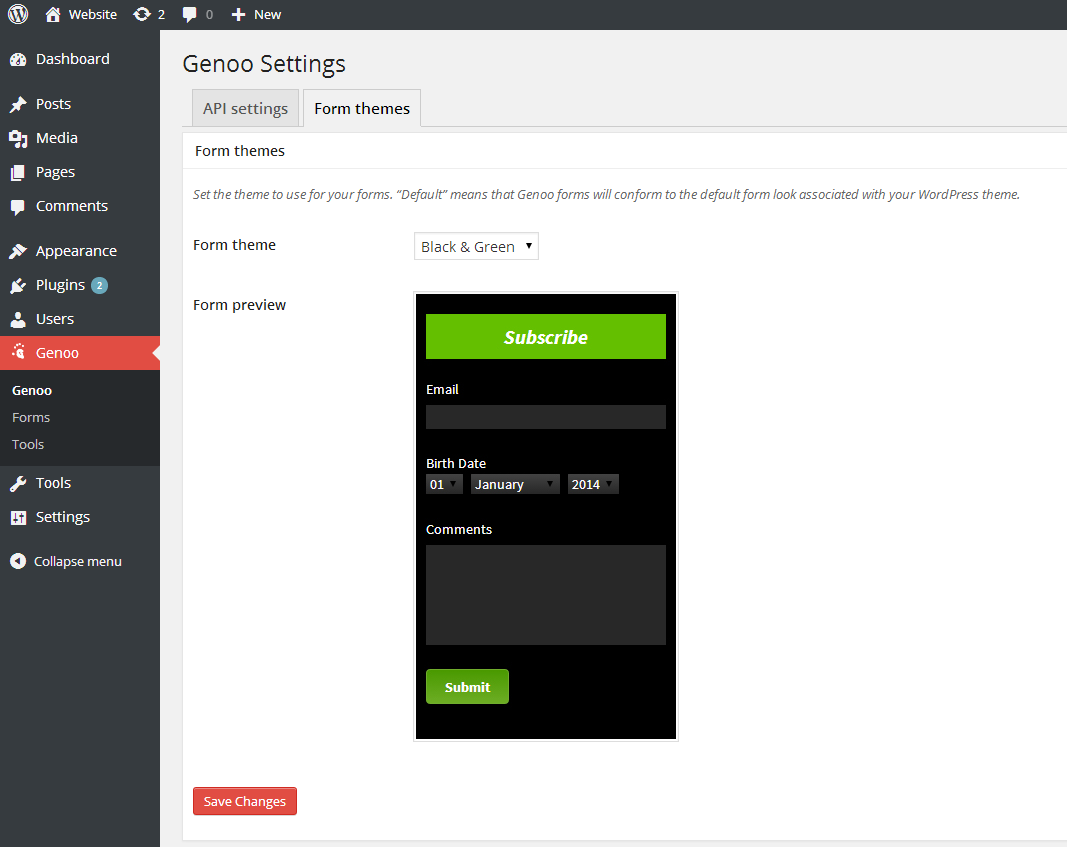Click the Comments textarea in preview
1067x847 pixels.
546,595
